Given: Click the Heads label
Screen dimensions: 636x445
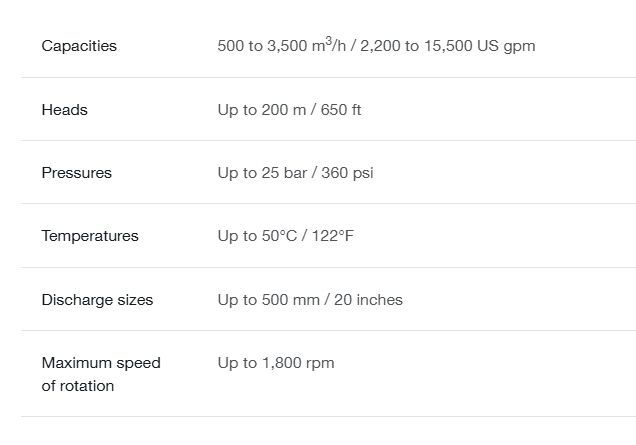Looking at the screenshot, I should pyautogui.click(x=64, y=110).
